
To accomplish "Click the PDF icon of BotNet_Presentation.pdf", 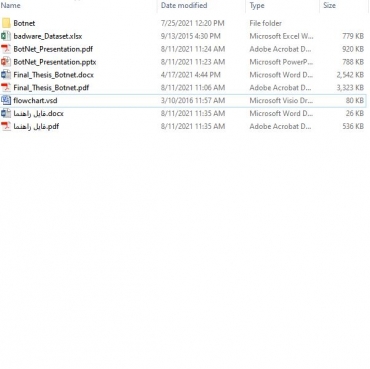I will pyautogui.click(x=6, y=49).
